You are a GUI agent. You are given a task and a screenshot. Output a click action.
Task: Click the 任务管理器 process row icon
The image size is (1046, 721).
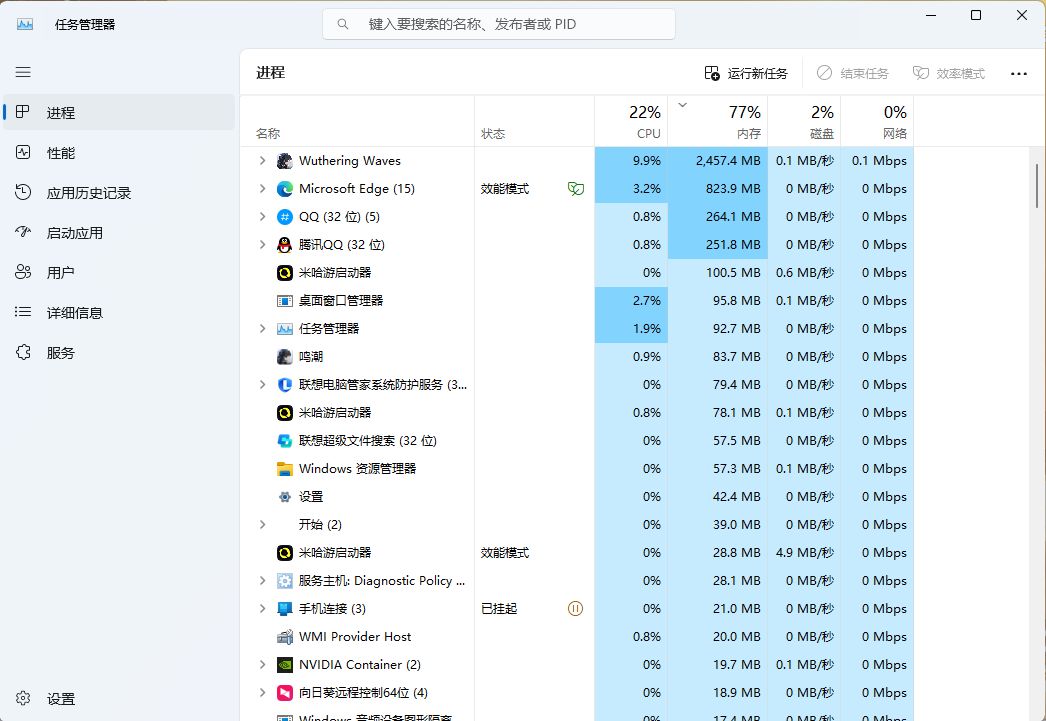click(x=285, y=329)
